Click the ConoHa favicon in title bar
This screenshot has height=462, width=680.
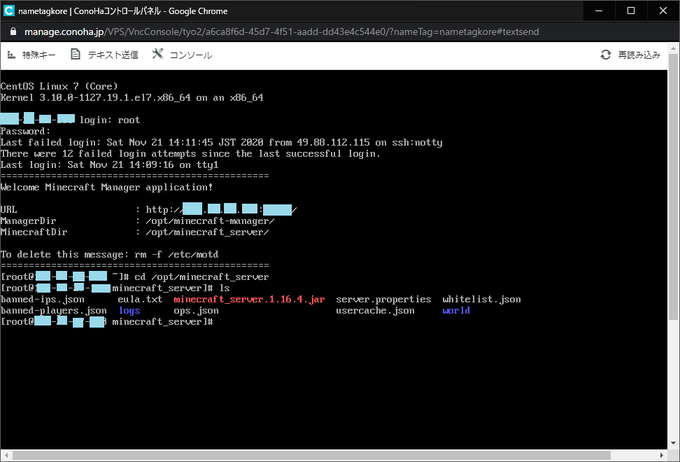9,11
